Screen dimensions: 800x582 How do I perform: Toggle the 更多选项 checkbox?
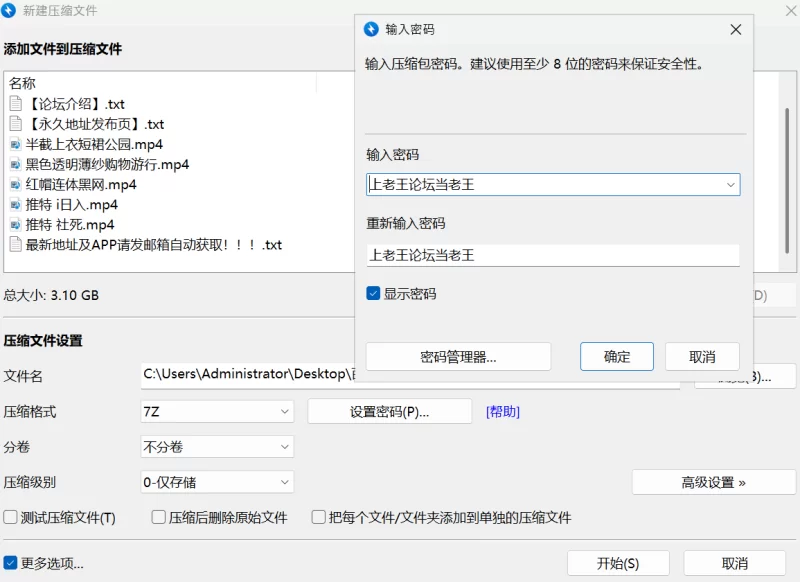10,563
